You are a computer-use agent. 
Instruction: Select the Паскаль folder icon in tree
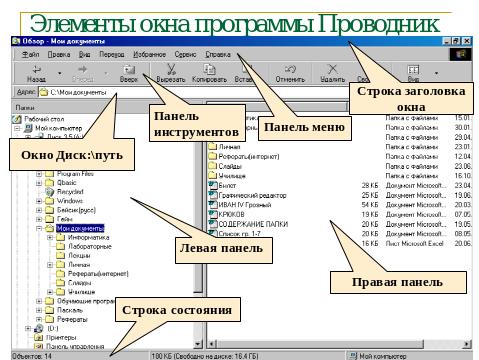[50, 310]
